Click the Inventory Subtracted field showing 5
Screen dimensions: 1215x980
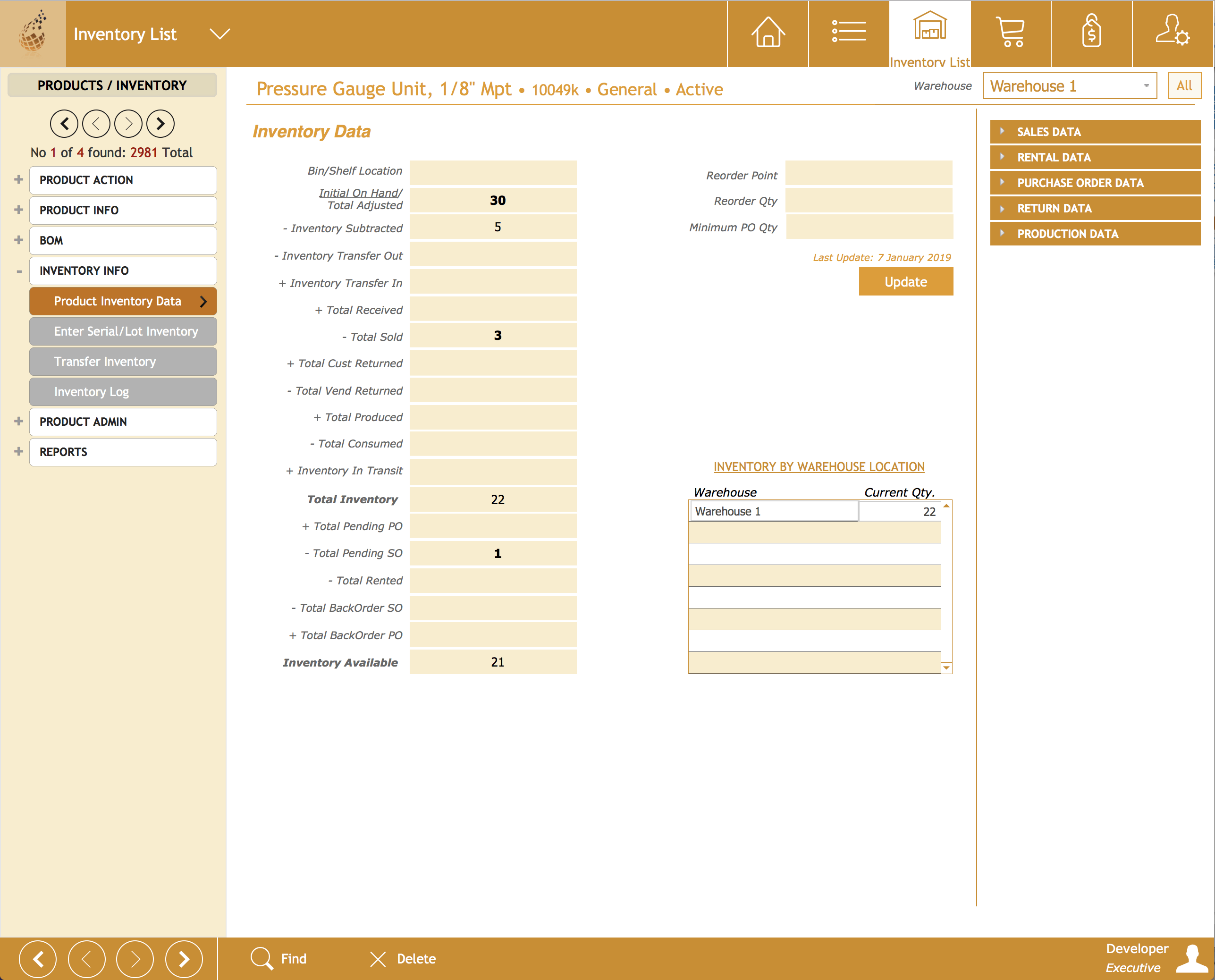(x=493, y=227)
